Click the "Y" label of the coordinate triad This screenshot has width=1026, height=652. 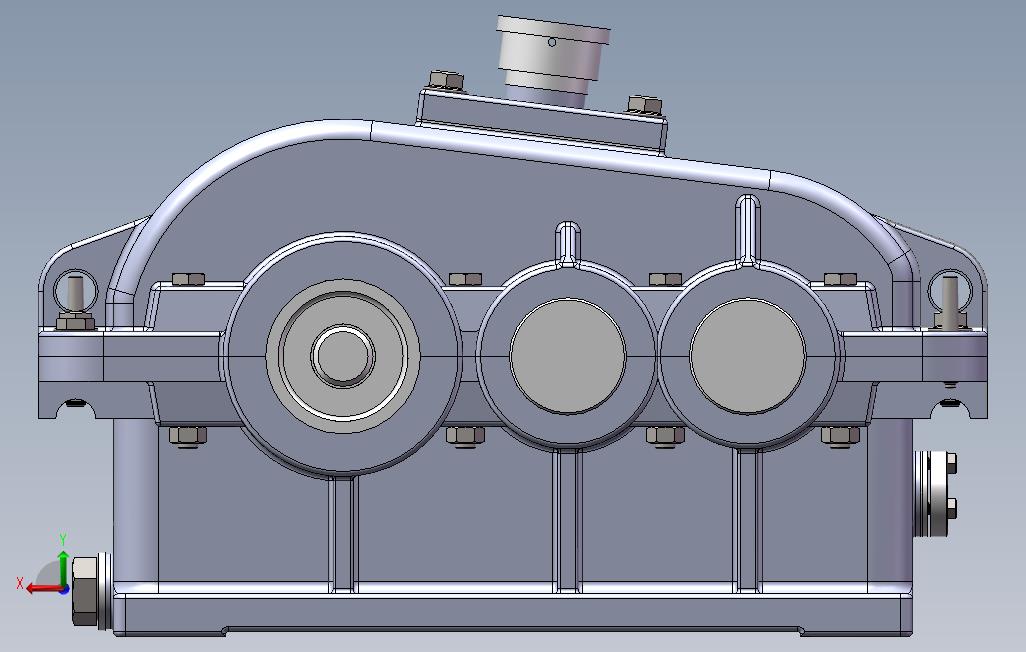coord(63,539)
